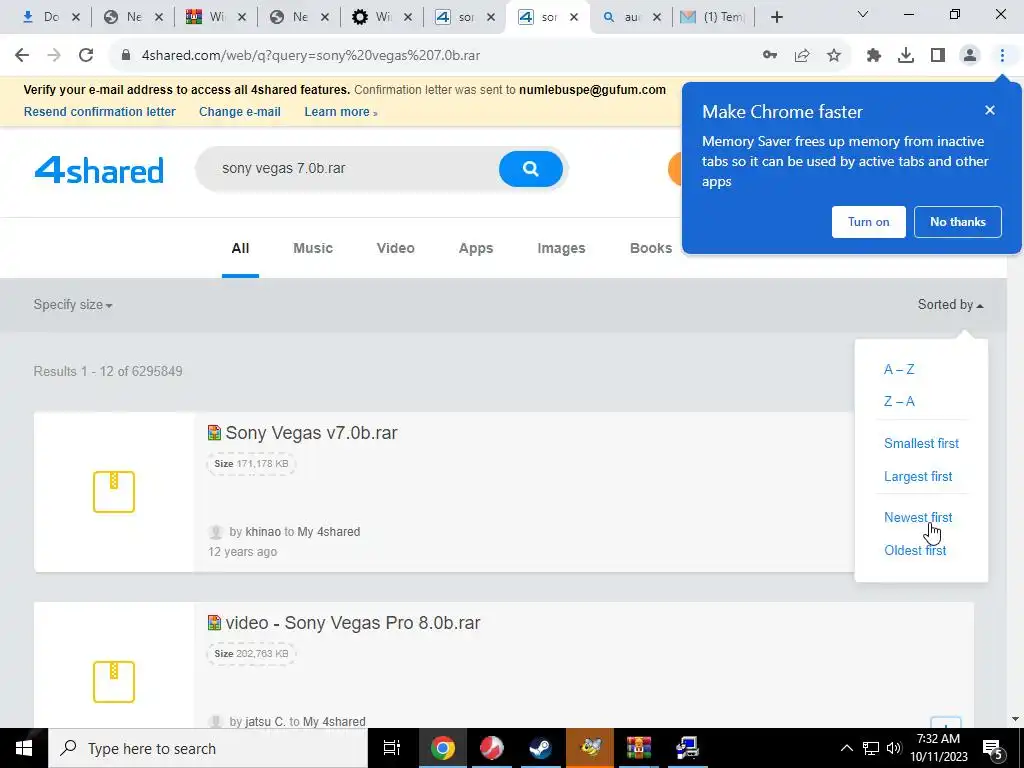Open the saved passwords key icon

click(x=770, y=56)
